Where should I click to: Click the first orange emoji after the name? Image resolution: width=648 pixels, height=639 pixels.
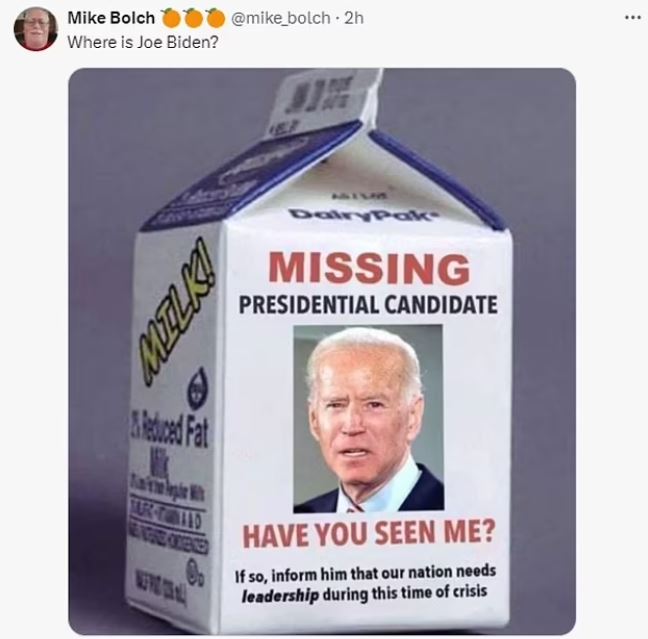[170, 18]
